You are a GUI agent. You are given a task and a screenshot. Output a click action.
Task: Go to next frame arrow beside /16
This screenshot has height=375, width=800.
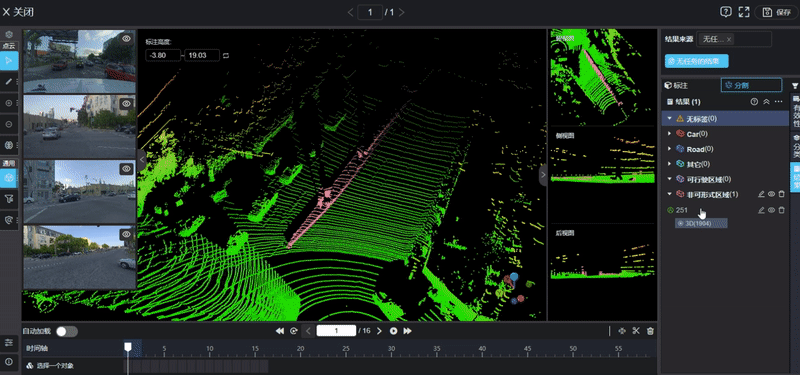[x=379, y=331]
